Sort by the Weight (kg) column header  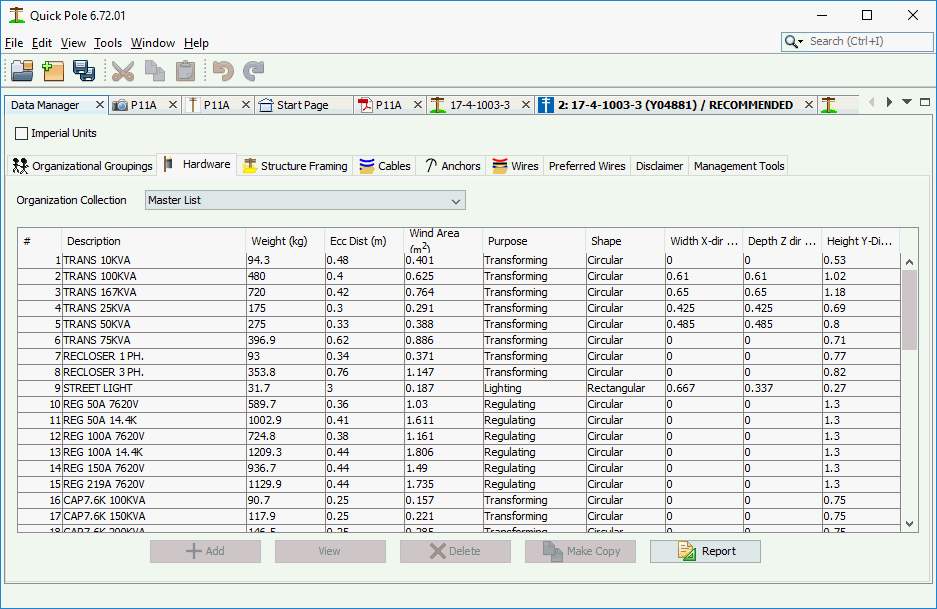(285, 241)
